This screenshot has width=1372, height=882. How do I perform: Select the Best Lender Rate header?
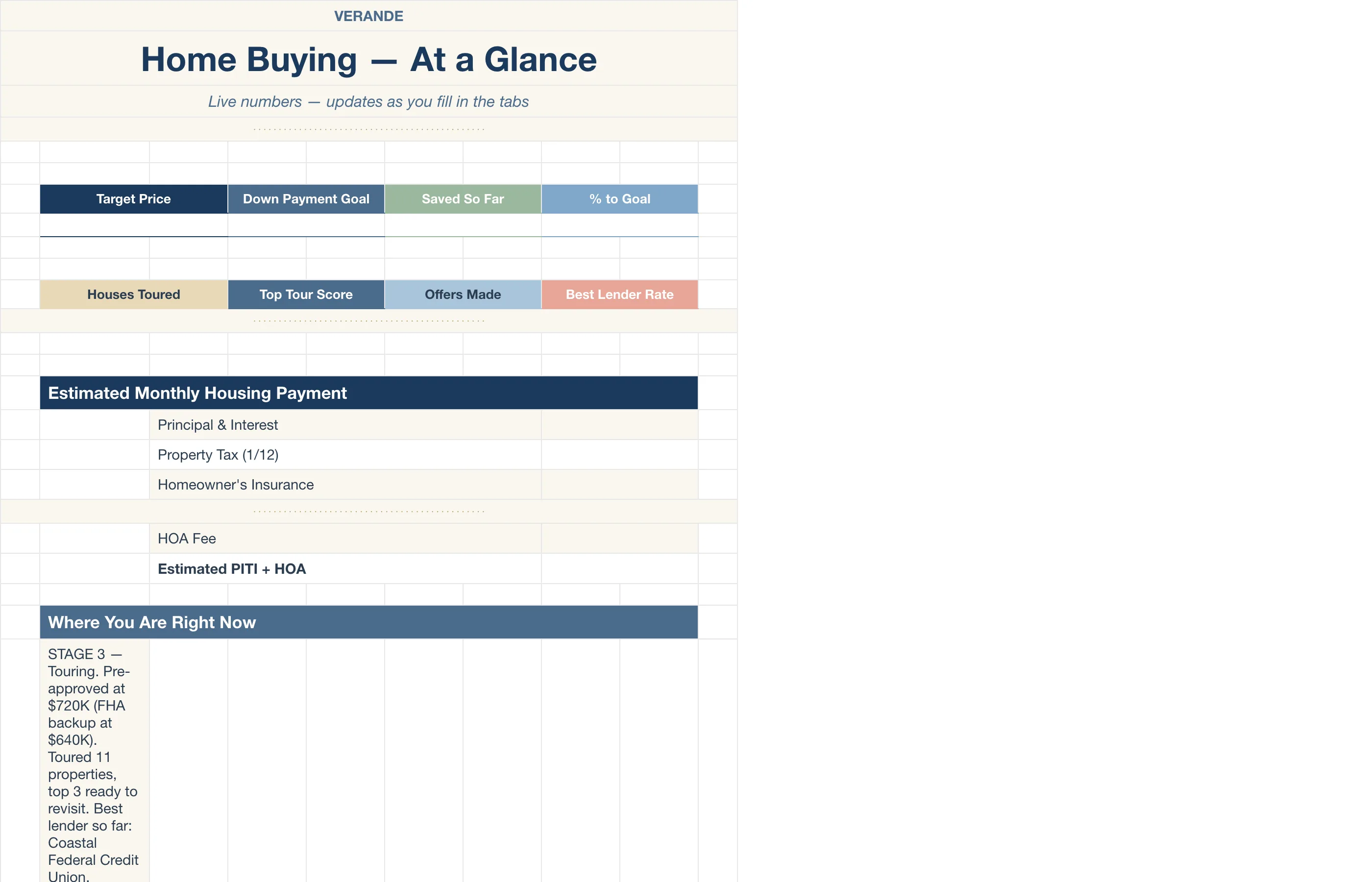[619, 294]
